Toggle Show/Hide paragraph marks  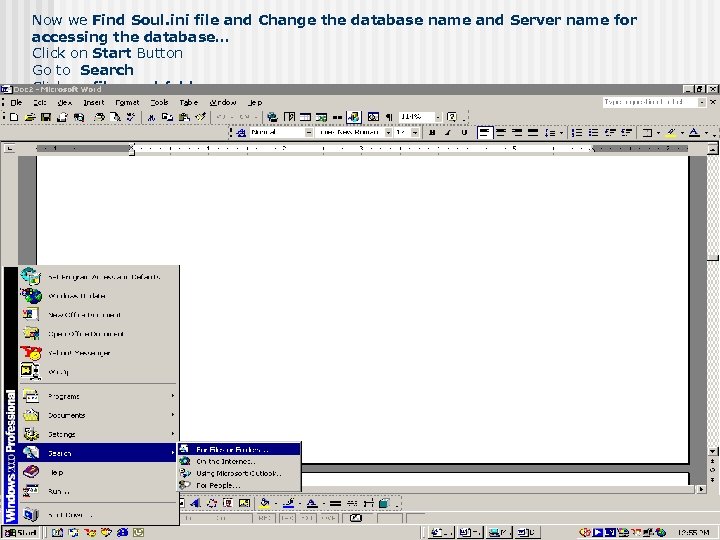tap(389, 117)
